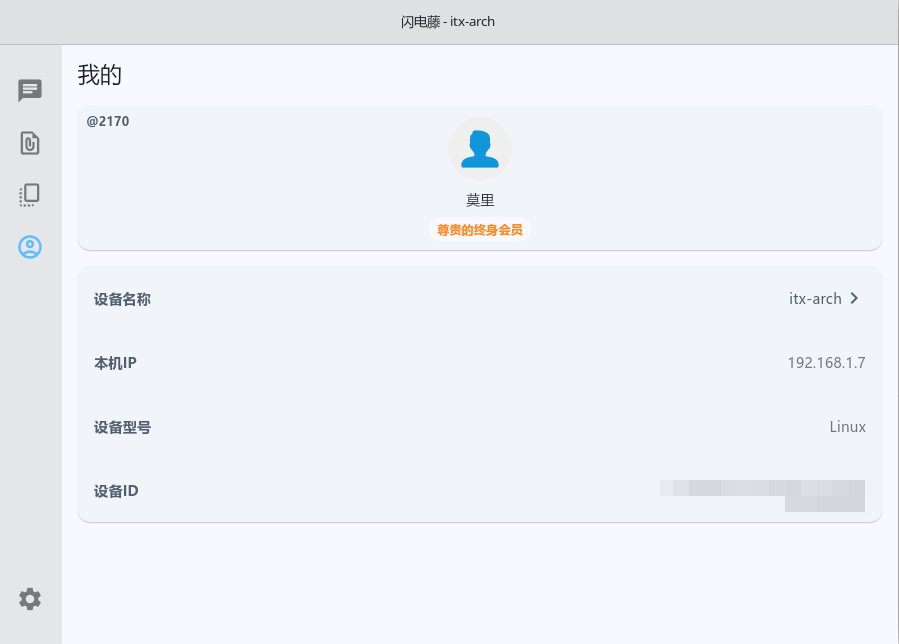The width and height of the screenshot is (899, 644).
Task: Click the blue user avatar picture
Action: point(480,149)
